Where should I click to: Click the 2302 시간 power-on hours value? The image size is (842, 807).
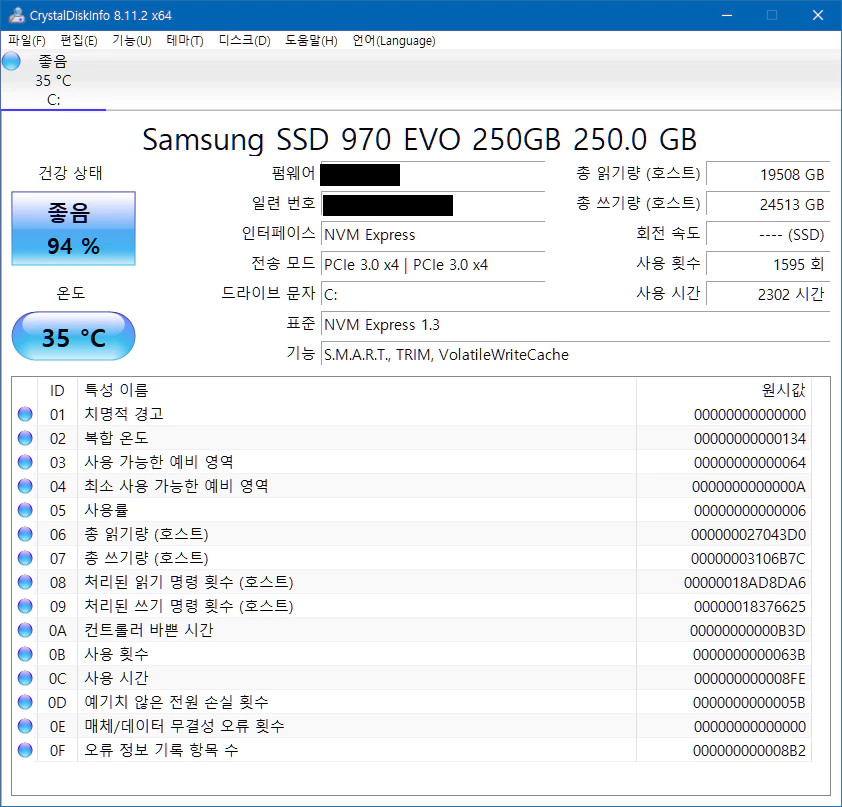click(768, 295)
